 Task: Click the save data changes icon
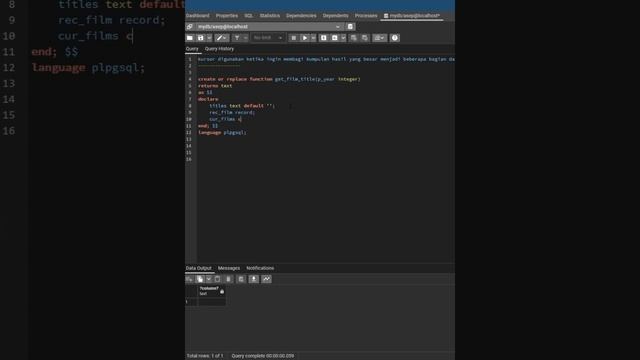241,279
